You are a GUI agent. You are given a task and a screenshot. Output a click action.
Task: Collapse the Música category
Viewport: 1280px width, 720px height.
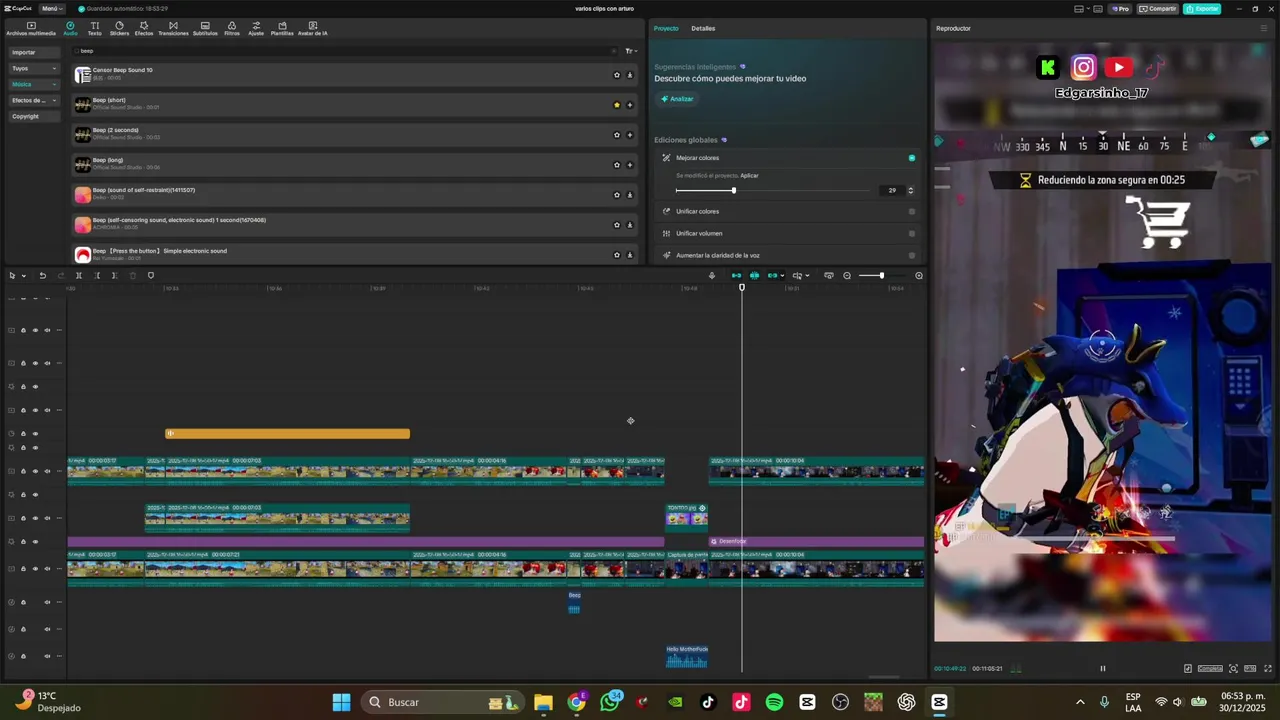(33, 84)
